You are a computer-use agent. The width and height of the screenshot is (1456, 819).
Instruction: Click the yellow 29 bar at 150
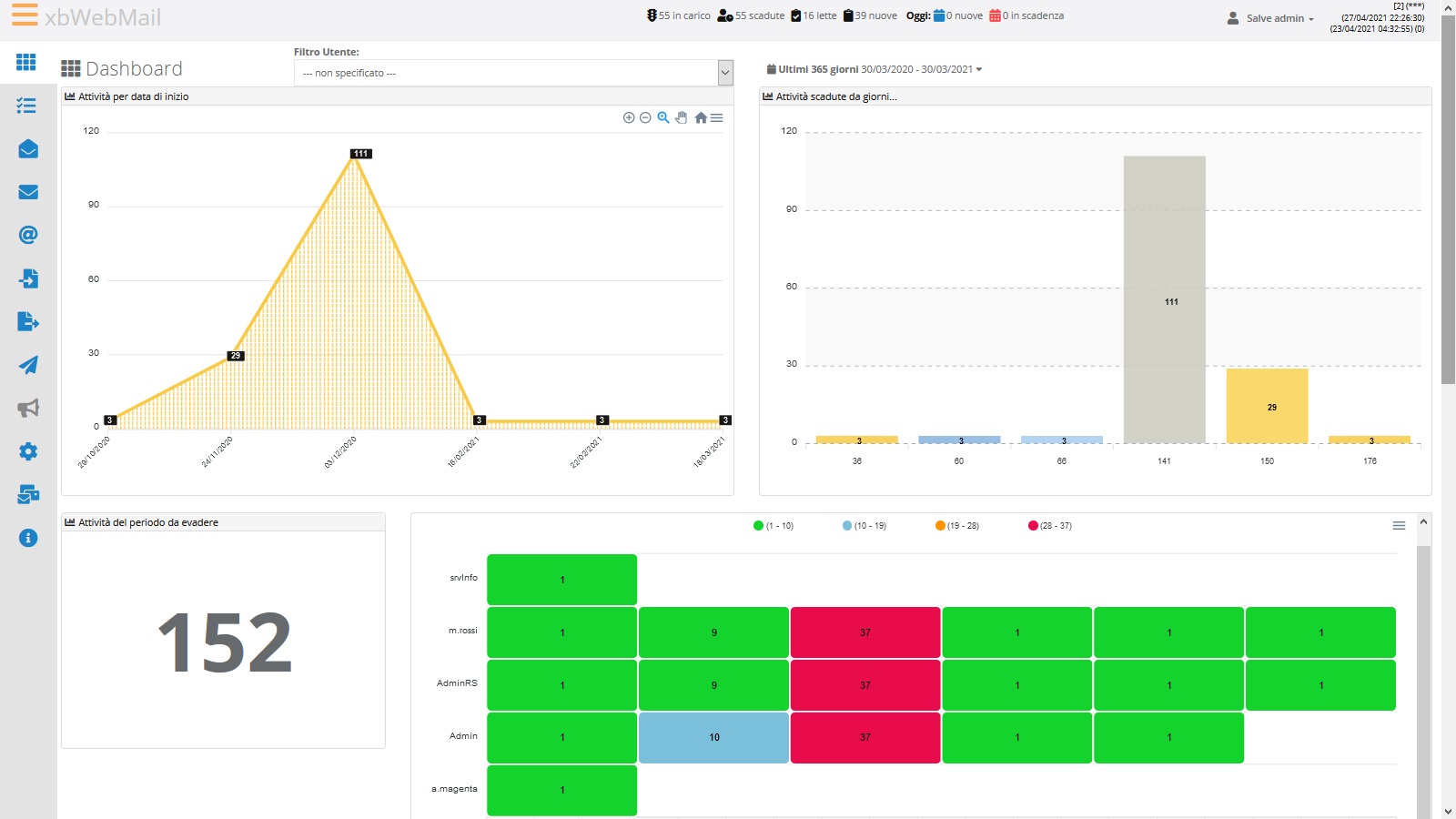pos(1267,406)
